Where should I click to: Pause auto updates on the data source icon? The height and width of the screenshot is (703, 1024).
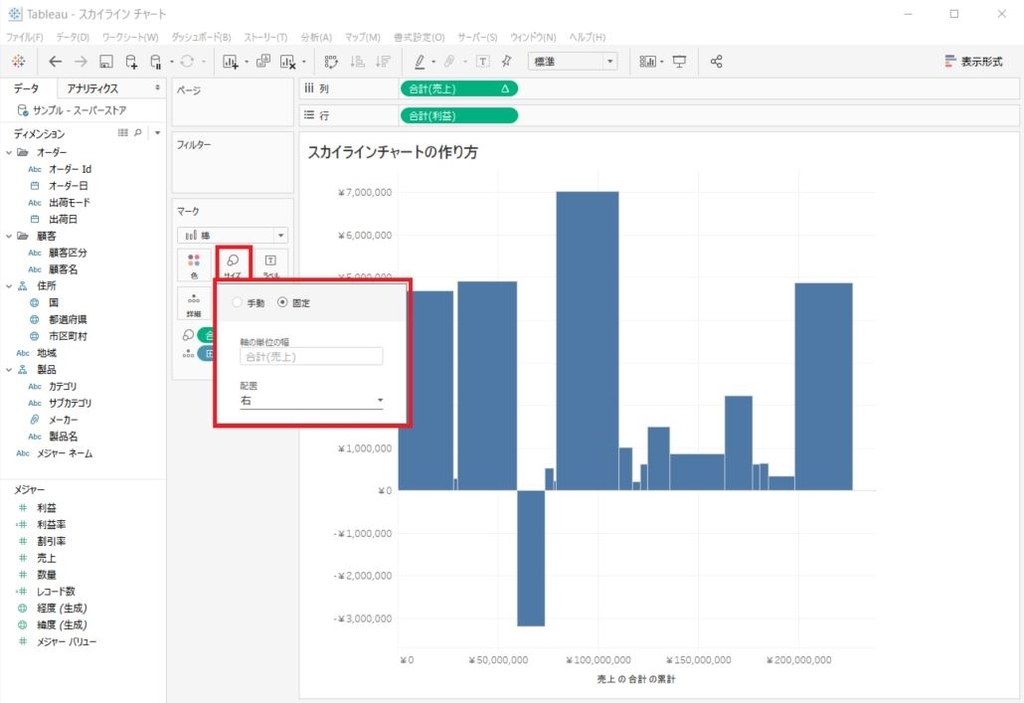pos(155,61)
